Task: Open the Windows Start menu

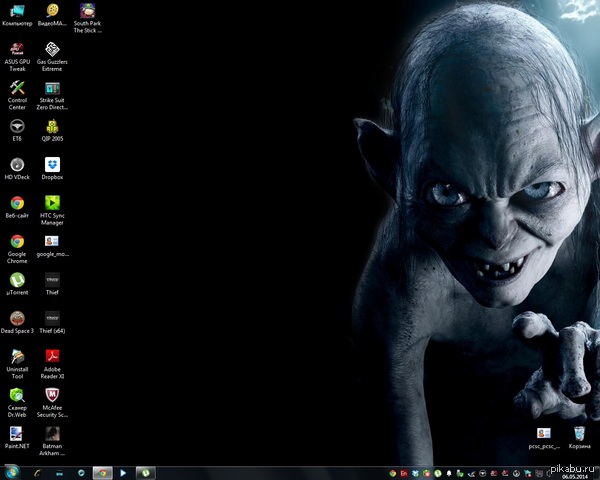Action: (x=12, y=471)
